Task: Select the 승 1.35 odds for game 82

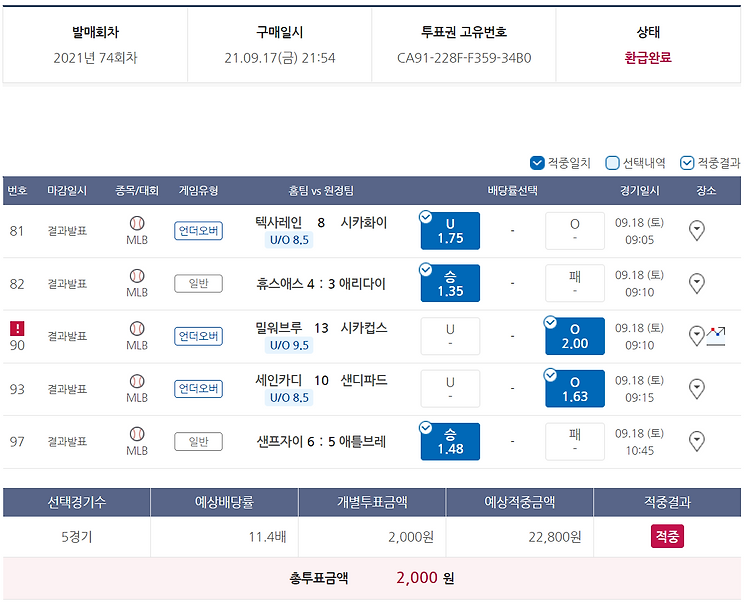Action: 450,283
